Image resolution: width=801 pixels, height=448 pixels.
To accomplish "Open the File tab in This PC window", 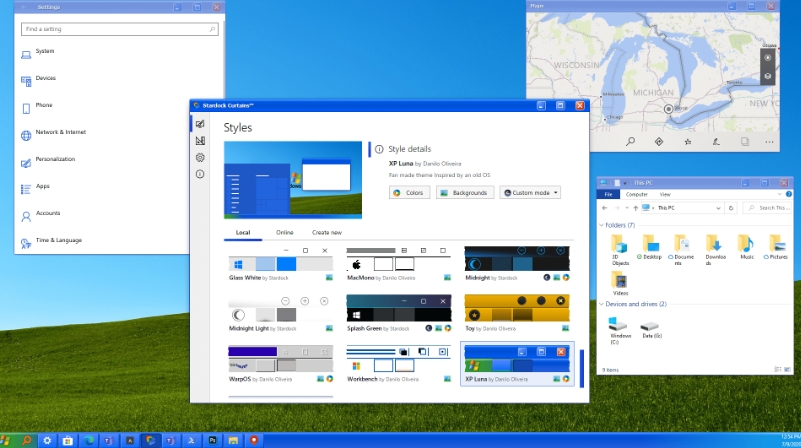I will pyautogui.click(x=608, y=195).
